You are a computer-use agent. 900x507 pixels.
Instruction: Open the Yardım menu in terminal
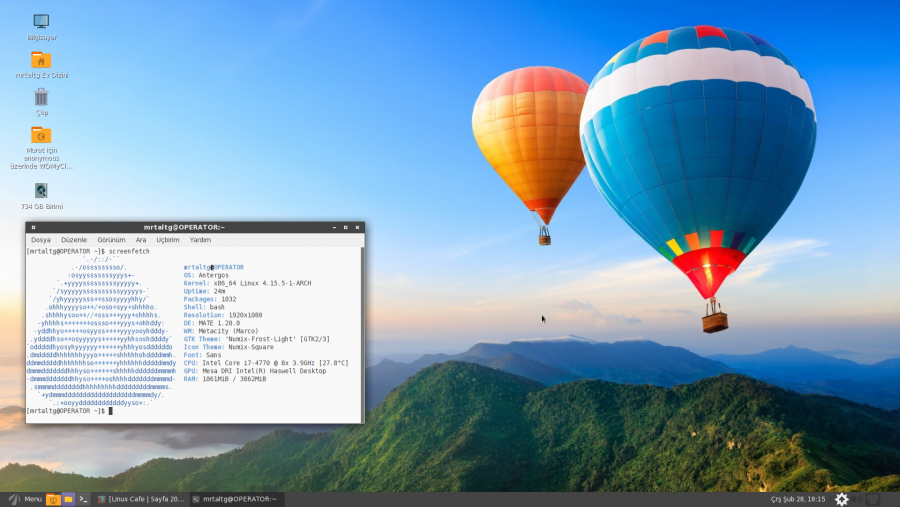coord(200,240)
